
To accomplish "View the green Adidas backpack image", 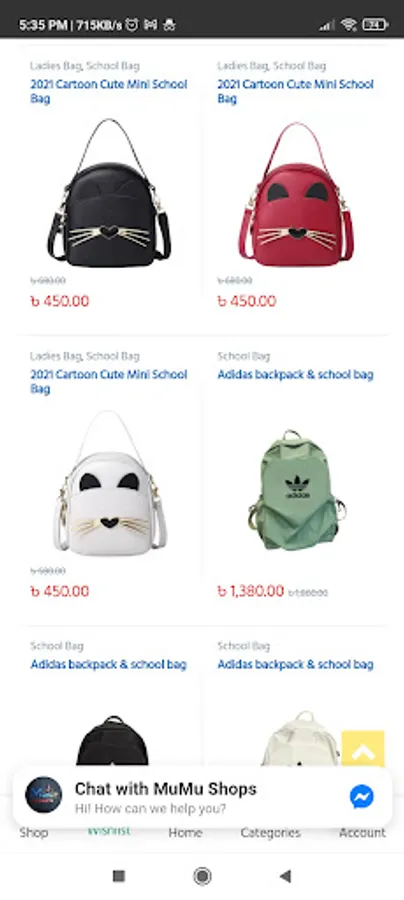I will click(296, 490).
